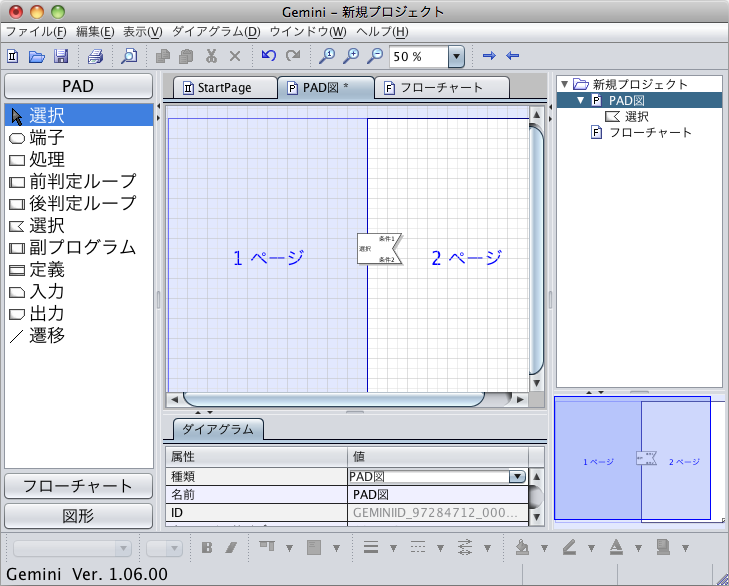The height and width of the screenshot is (586, 729).
Task: Select the 選択 flag-shaped branch tool
Action: (79, 226)
